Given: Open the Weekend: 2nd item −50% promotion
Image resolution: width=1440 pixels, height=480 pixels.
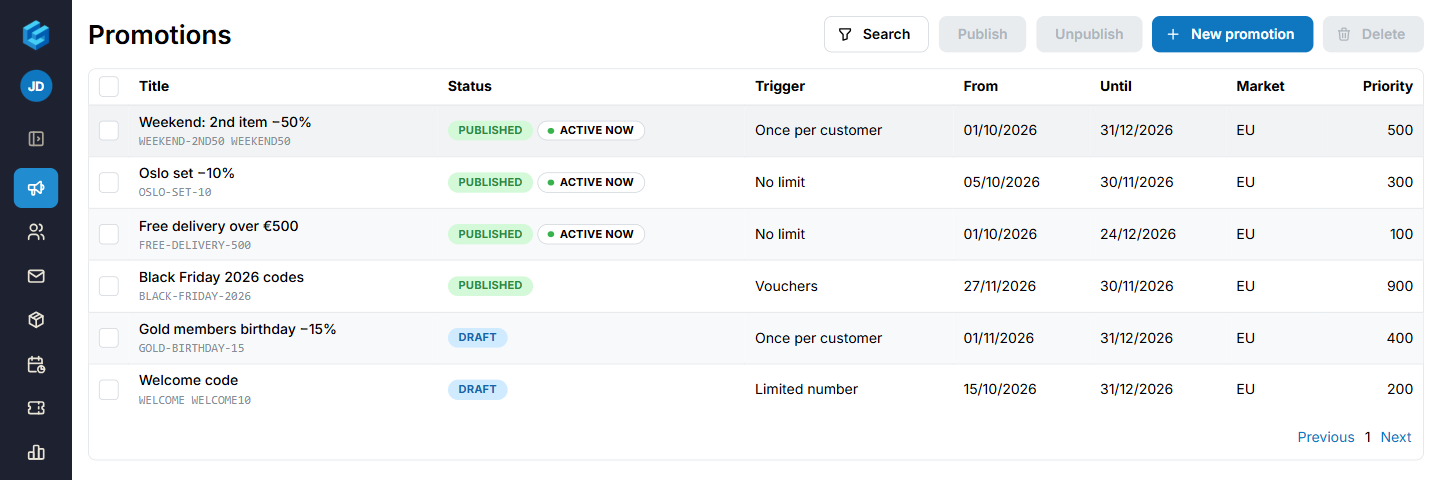Looking at the screenshot, I should coord(225,122).
